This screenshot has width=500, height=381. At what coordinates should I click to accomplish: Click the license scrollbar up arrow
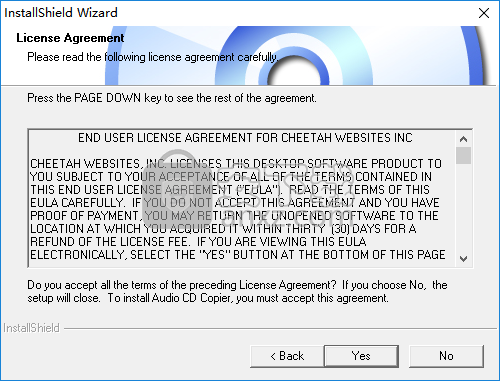[x=463, y=139]
